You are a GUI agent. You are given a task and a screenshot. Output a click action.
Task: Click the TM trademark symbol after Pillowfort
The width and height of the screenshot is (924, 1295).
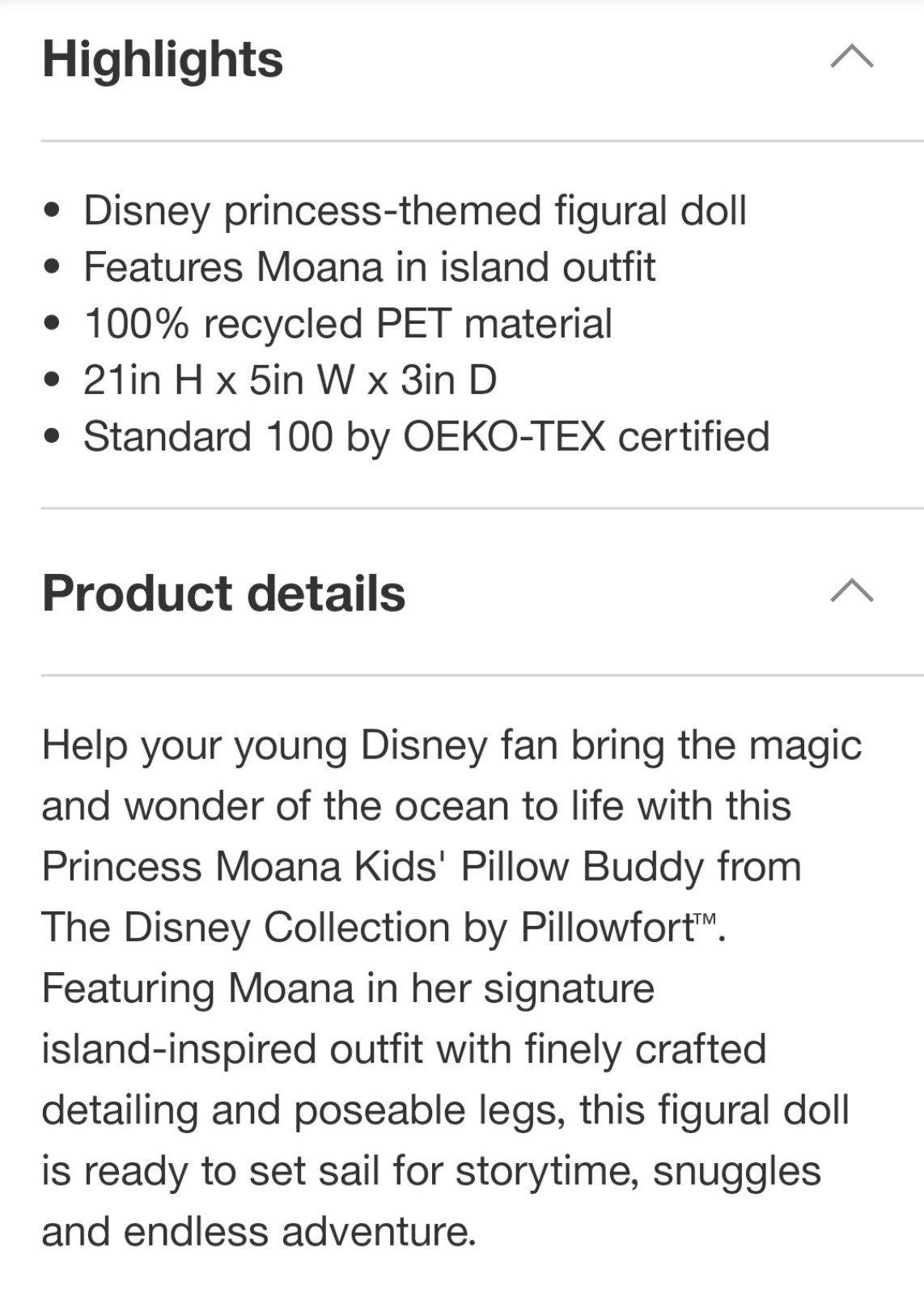[706, 918]
